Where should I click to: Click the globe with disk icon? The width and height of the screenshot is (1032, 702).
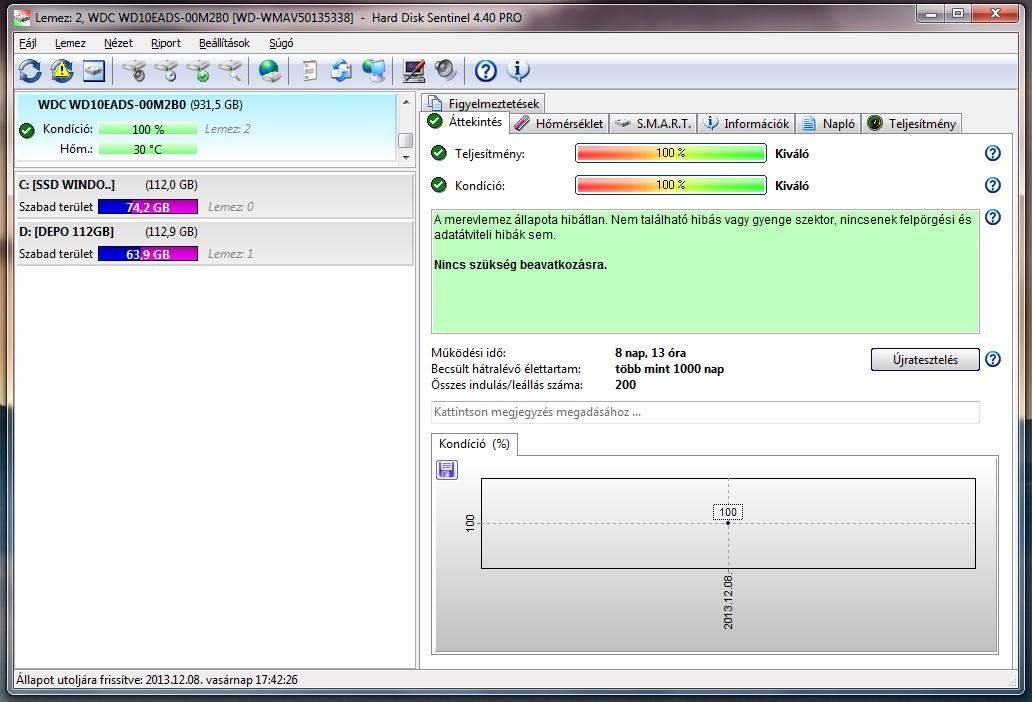[x=270, y=70]
